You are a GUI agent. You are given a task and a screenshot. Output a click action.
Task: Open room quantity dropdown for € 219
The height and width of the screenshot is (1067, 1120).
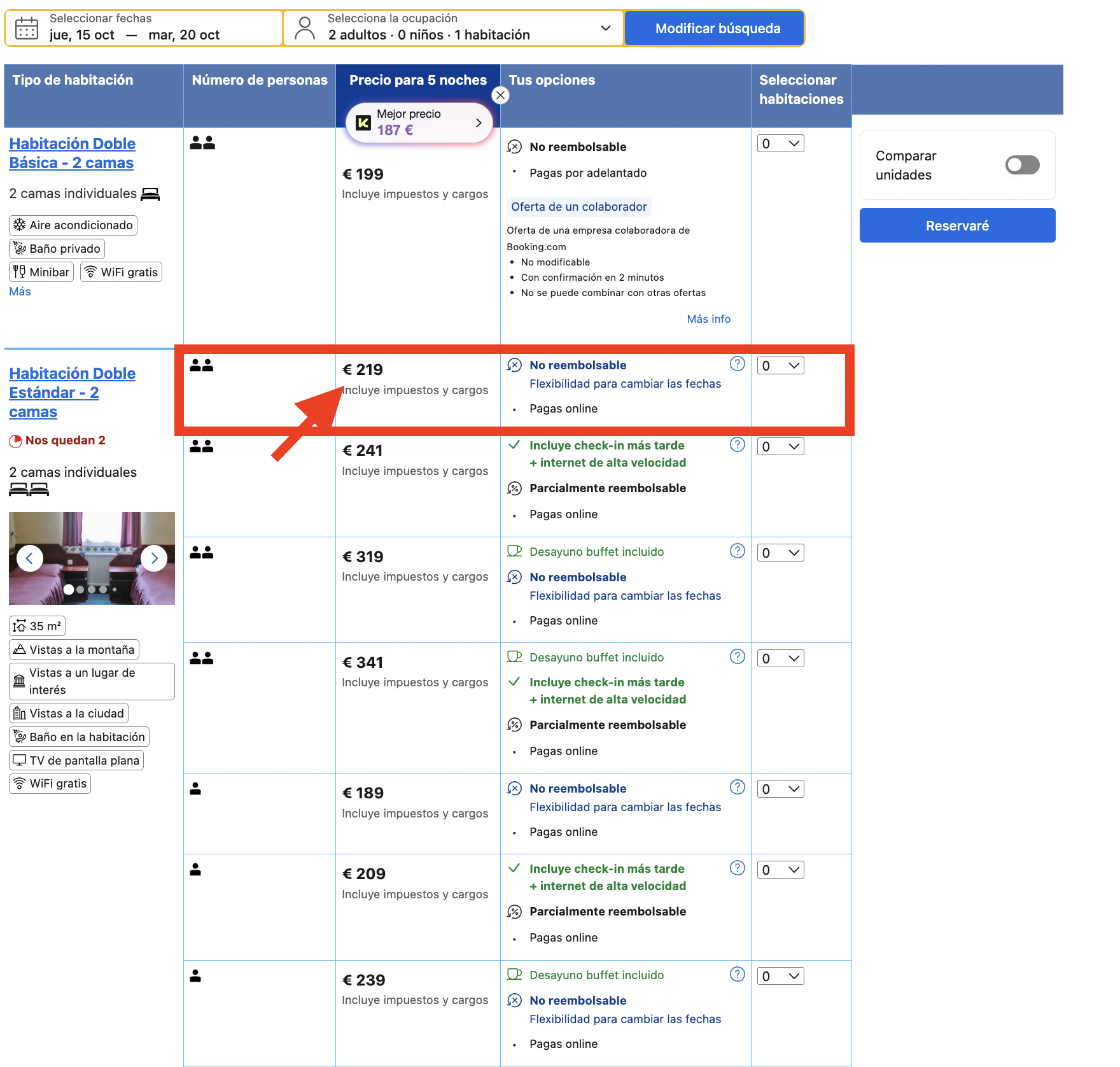point(781,365)
